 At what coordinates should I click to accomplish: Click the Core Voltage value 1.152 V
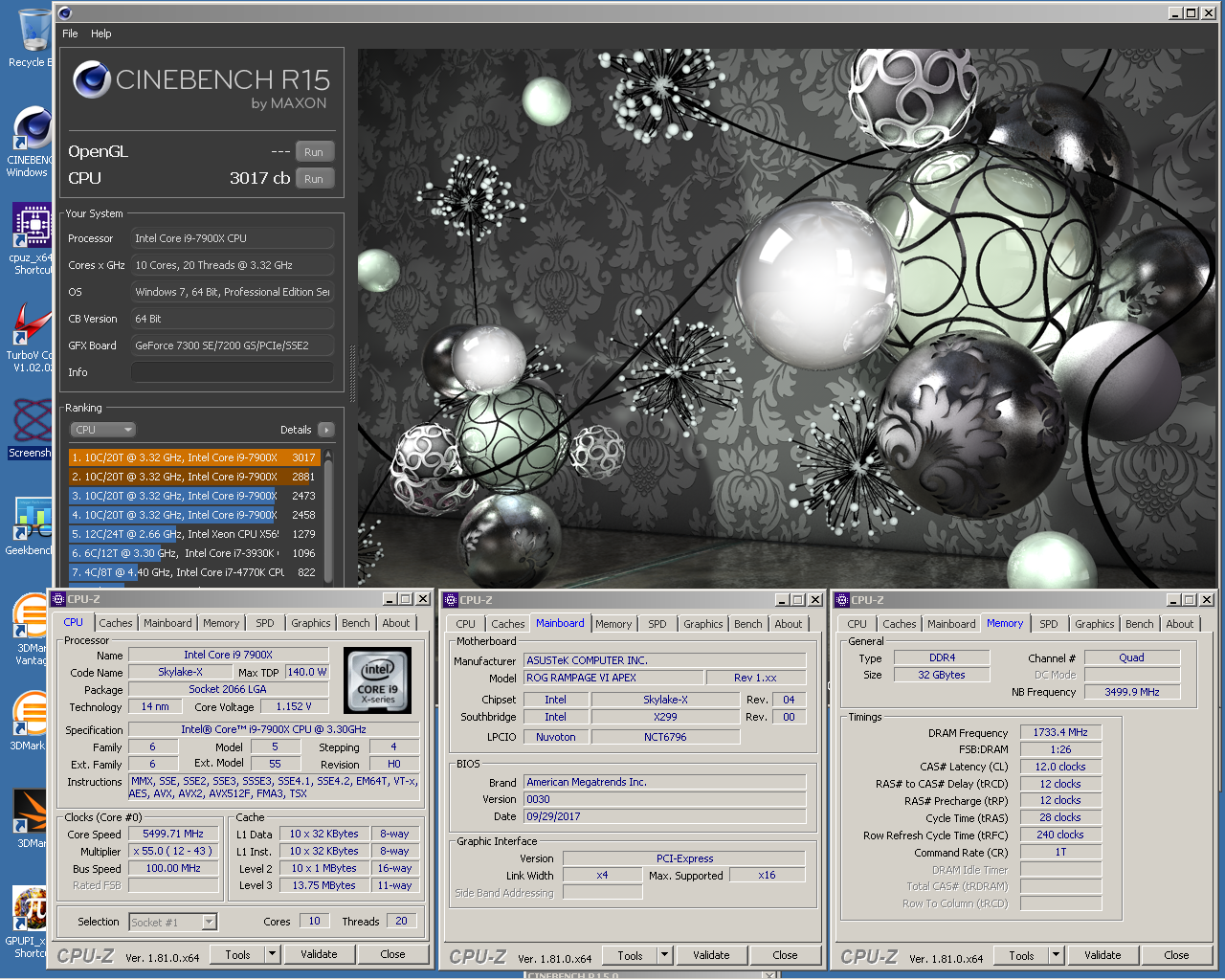tap(294, 706)
